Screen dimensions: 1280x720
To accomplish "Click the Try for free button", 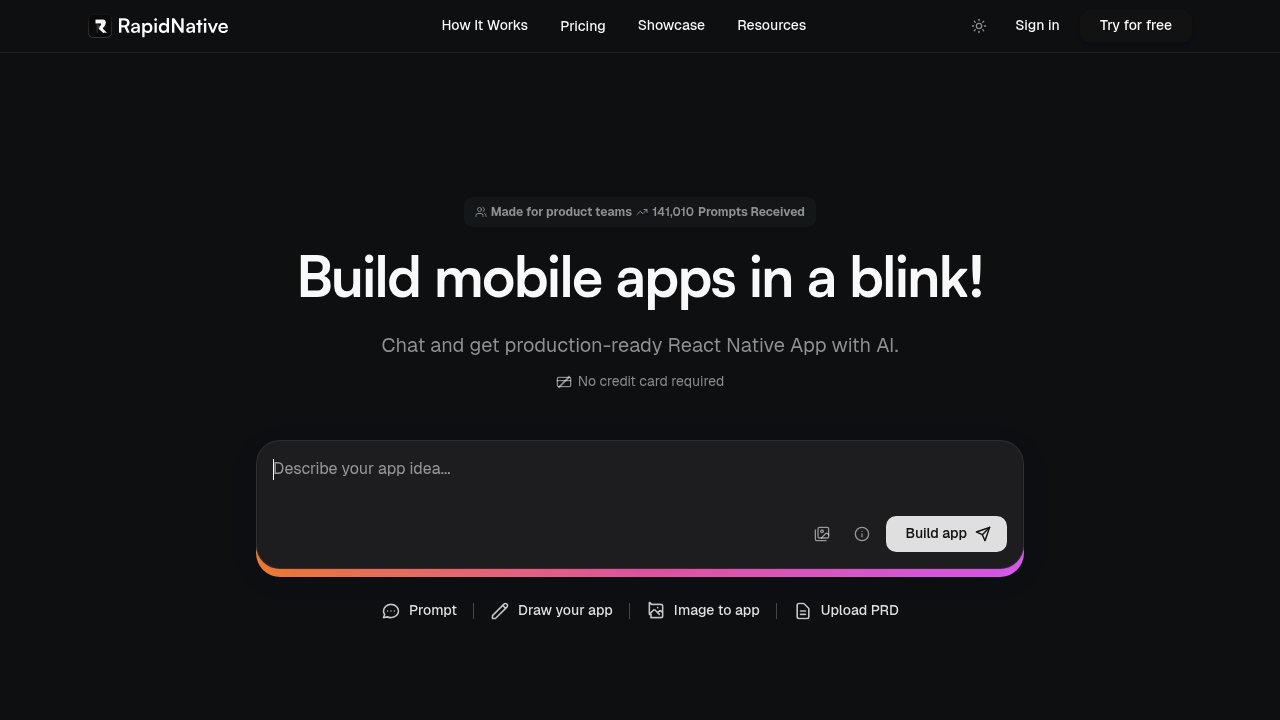I will point(1135,25).
